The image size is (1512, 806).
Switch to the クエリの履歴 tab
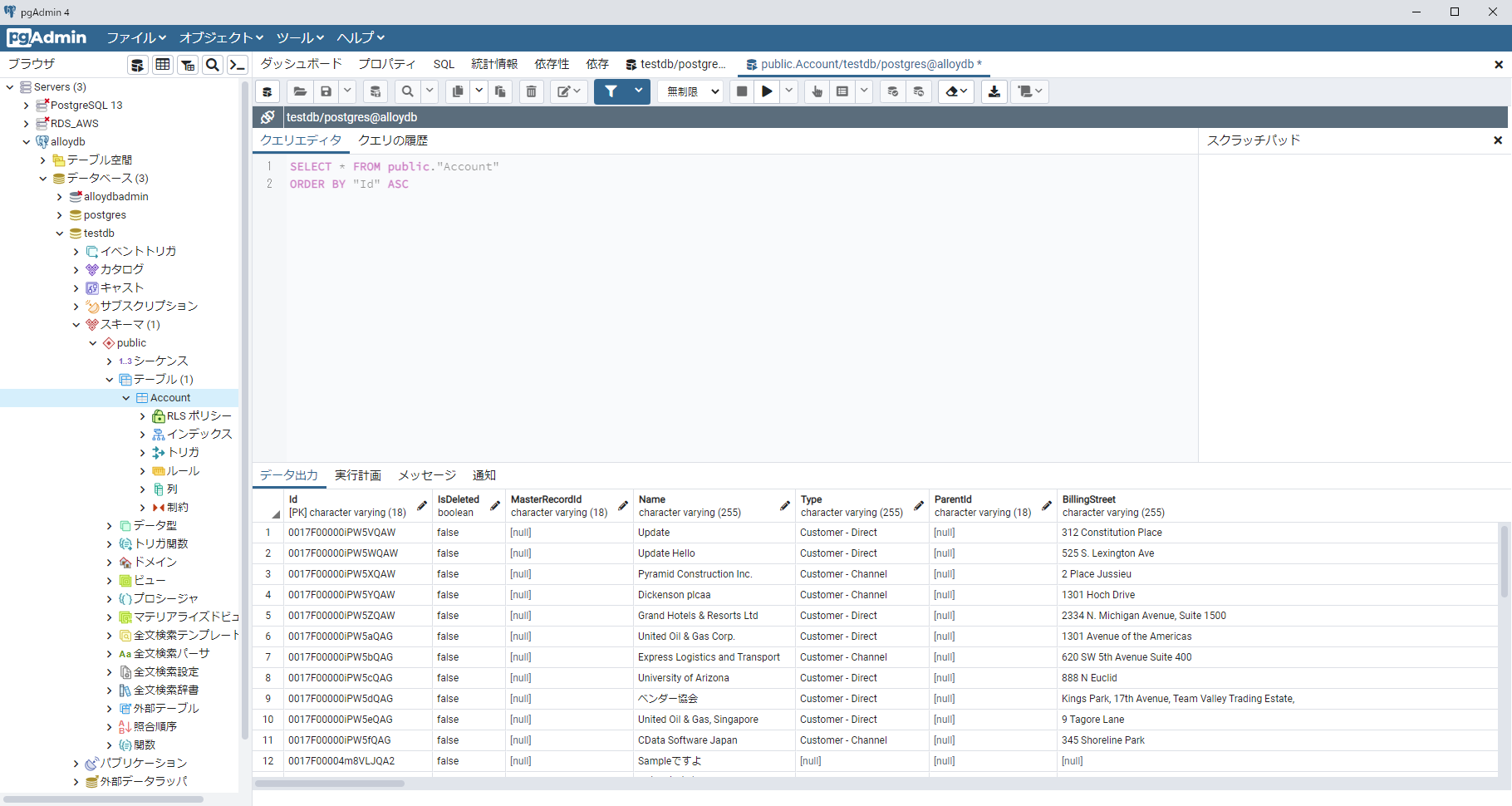(x=393, y=140)
